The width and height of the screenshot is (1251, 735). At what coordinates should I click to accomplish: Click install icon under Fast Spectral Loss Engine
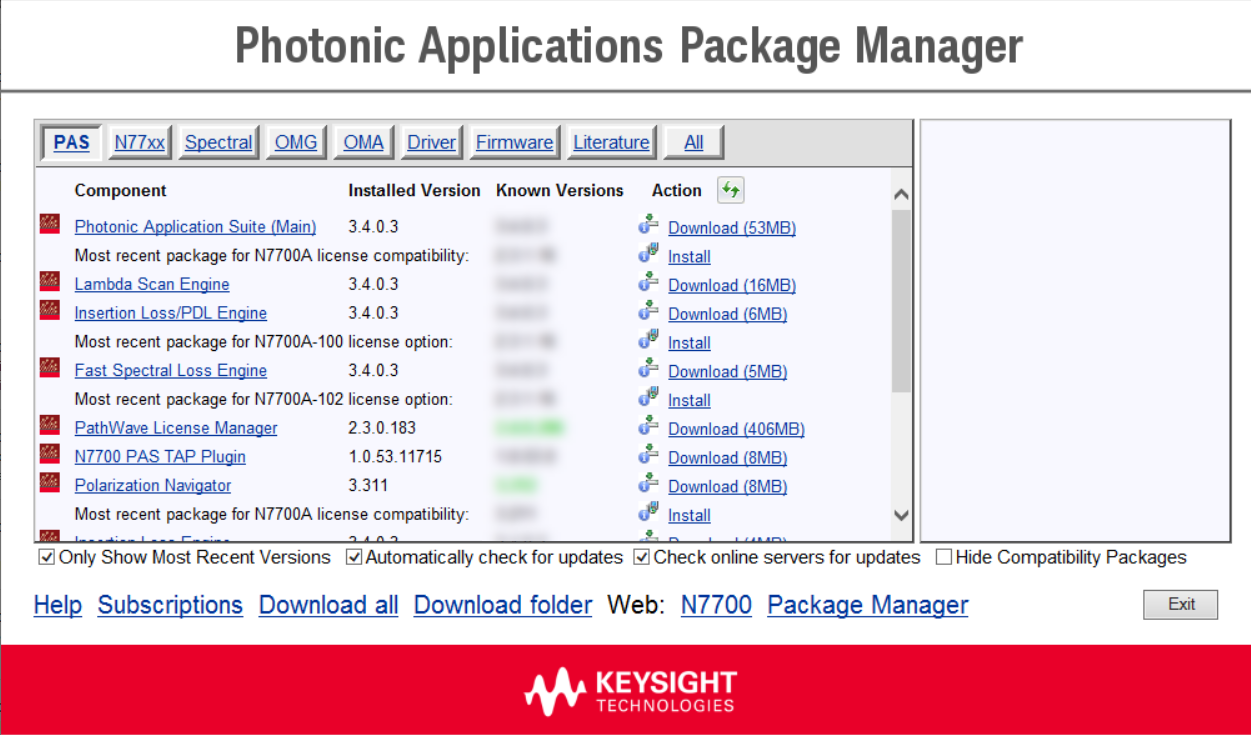coord(648,398)
